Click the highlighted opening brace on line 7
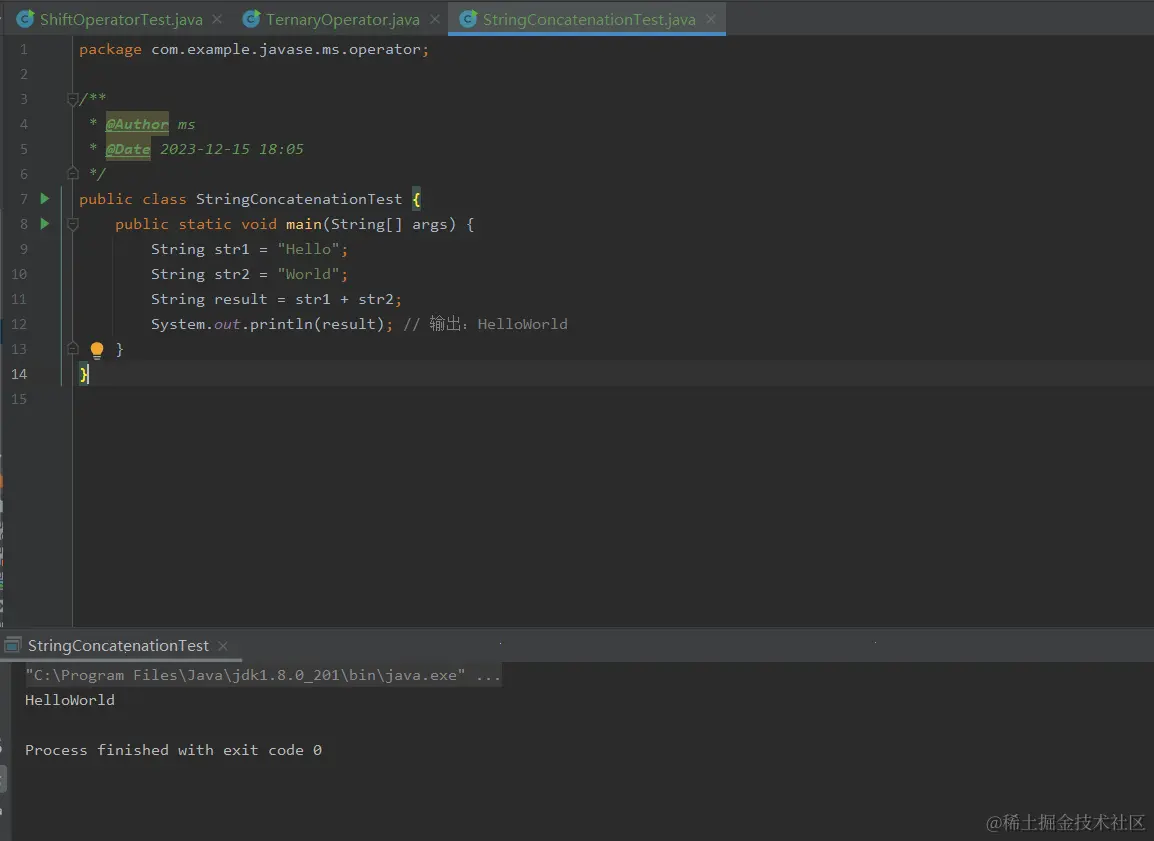Viewport: 1154px width, 841px height. pos(417,199)
